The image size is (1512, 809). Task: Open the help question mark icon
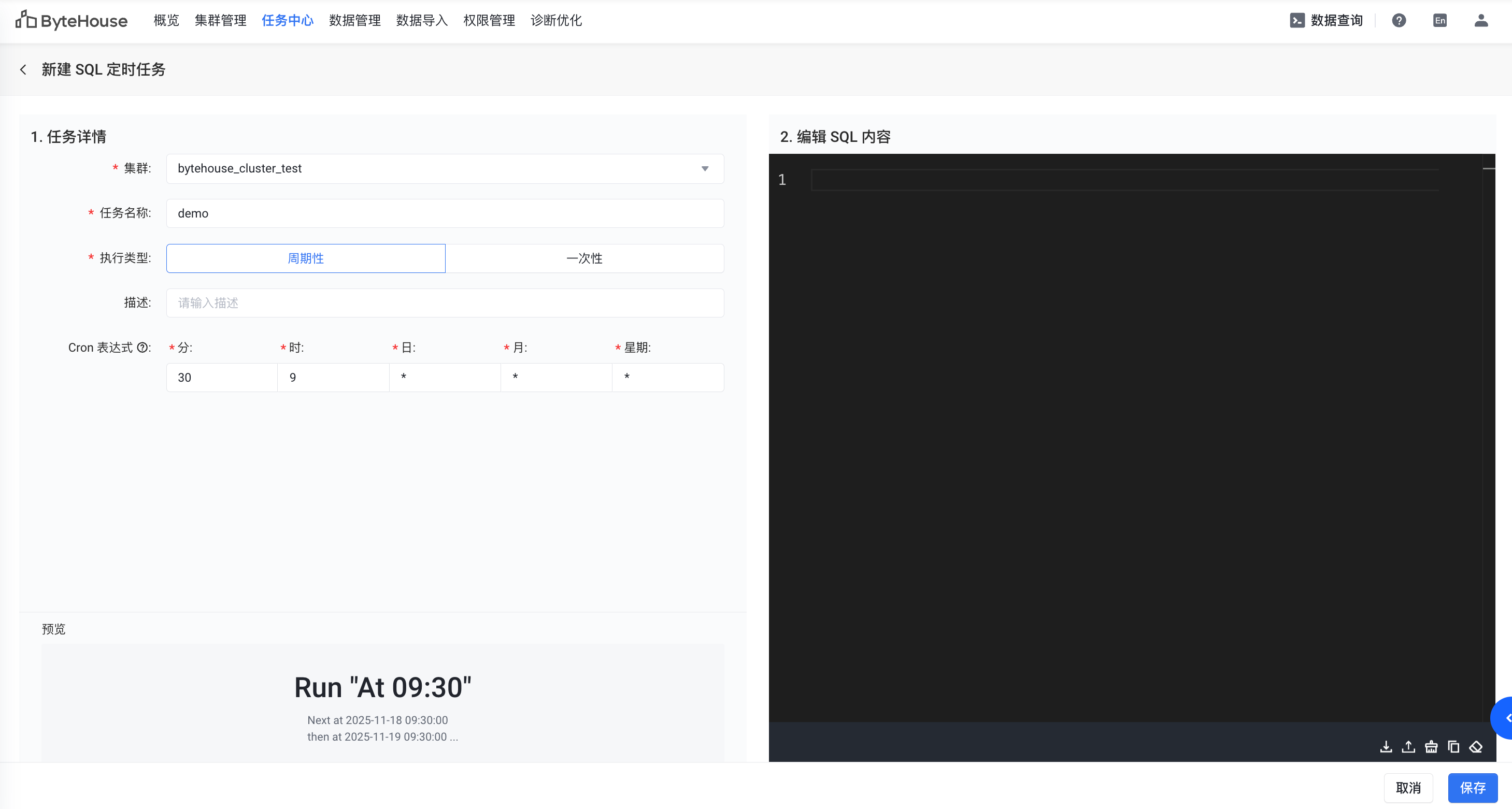click(1399, 21)
